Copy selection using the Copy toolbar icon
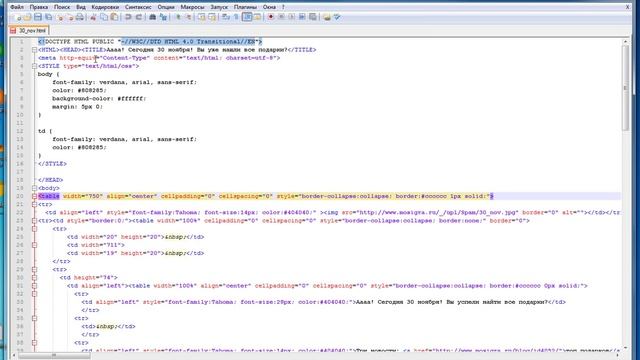Viewport: 640px width, 360px height. (104, 17)
